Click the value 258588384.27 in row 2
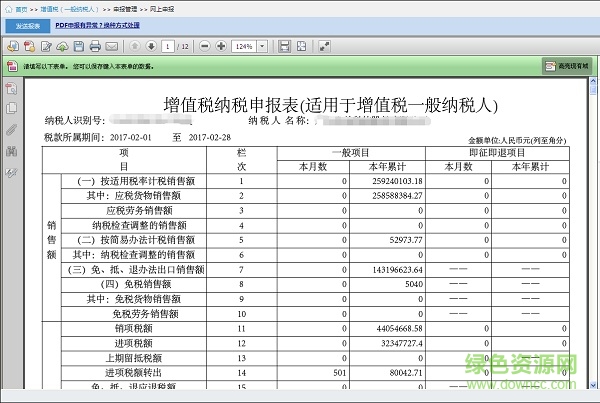600x403 pixels. click(397, 196)
